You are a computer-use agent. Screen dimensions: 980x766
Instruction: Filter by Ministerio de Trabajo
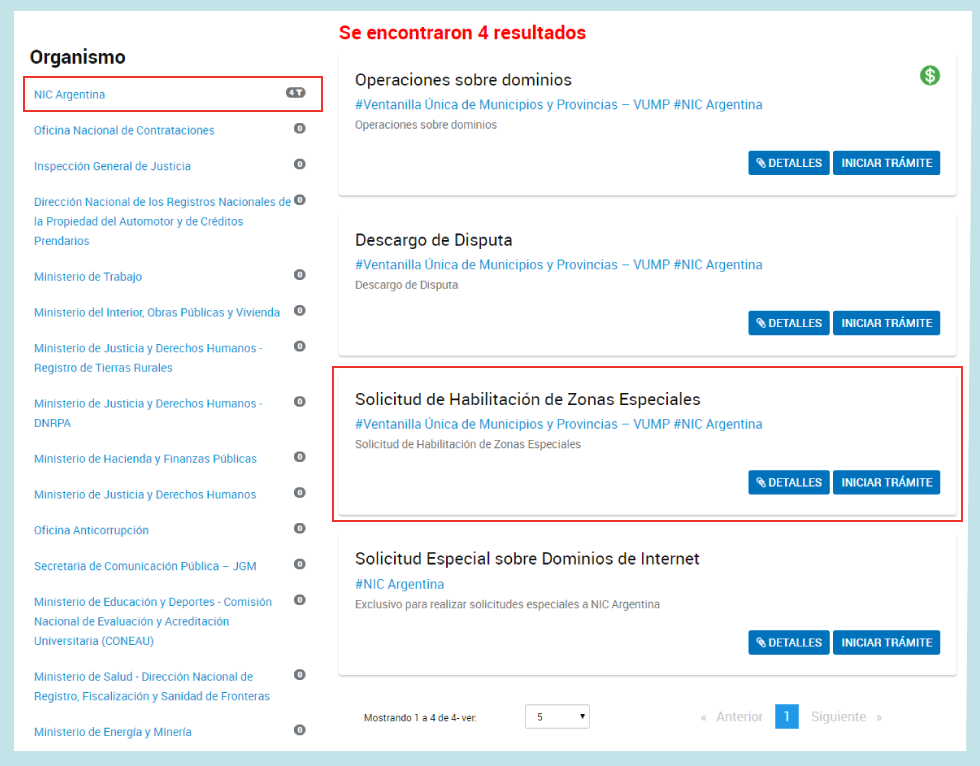(x=88, y=277)
